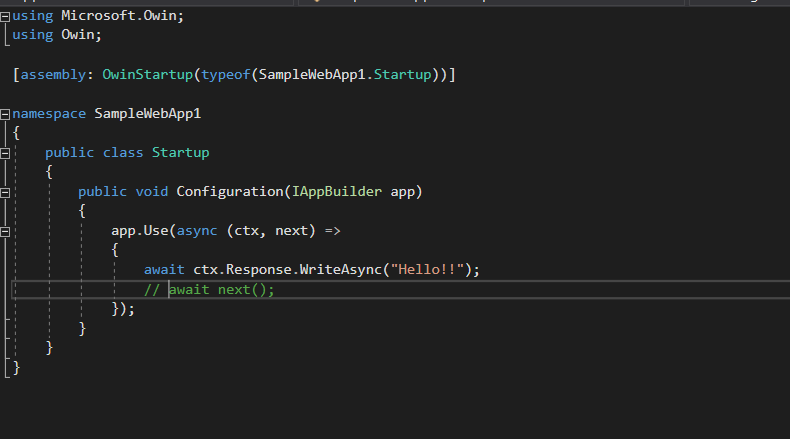Click the Startup class name in its declaration

pyautogui.click(x=181, y=153)
